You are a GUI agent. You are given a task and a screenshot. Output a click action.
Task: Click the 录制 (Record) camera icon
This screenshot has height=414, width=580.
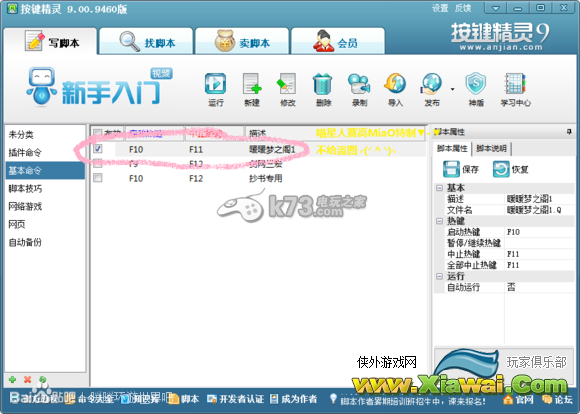click(x=359, y=84)
